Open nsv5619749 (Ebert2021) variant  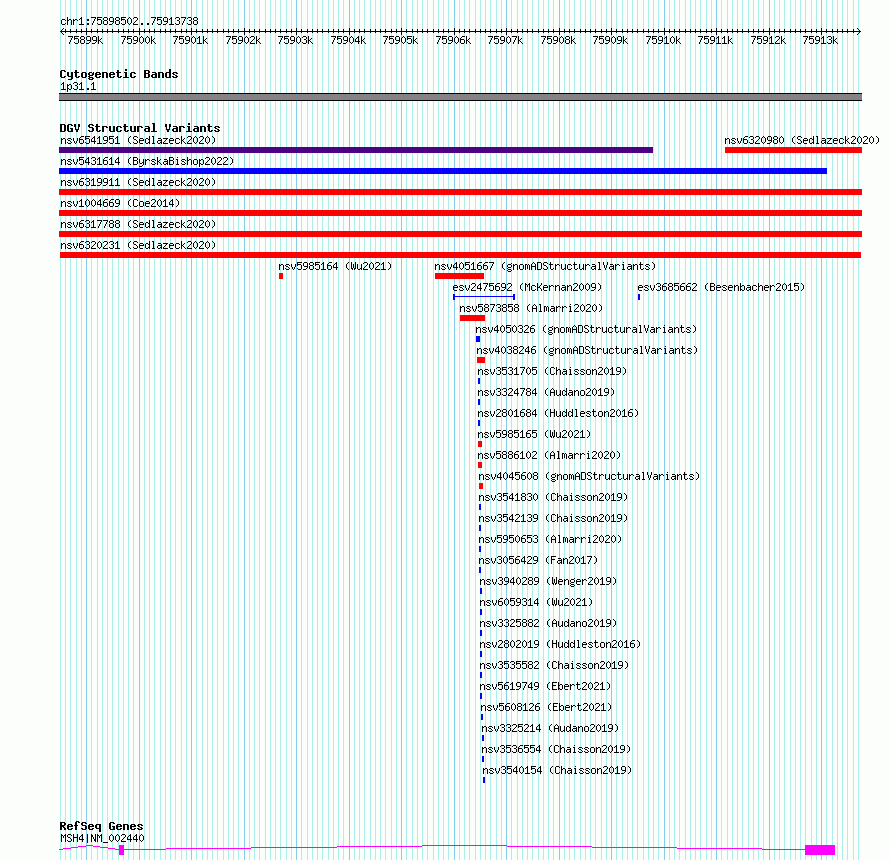coord(545,686)
